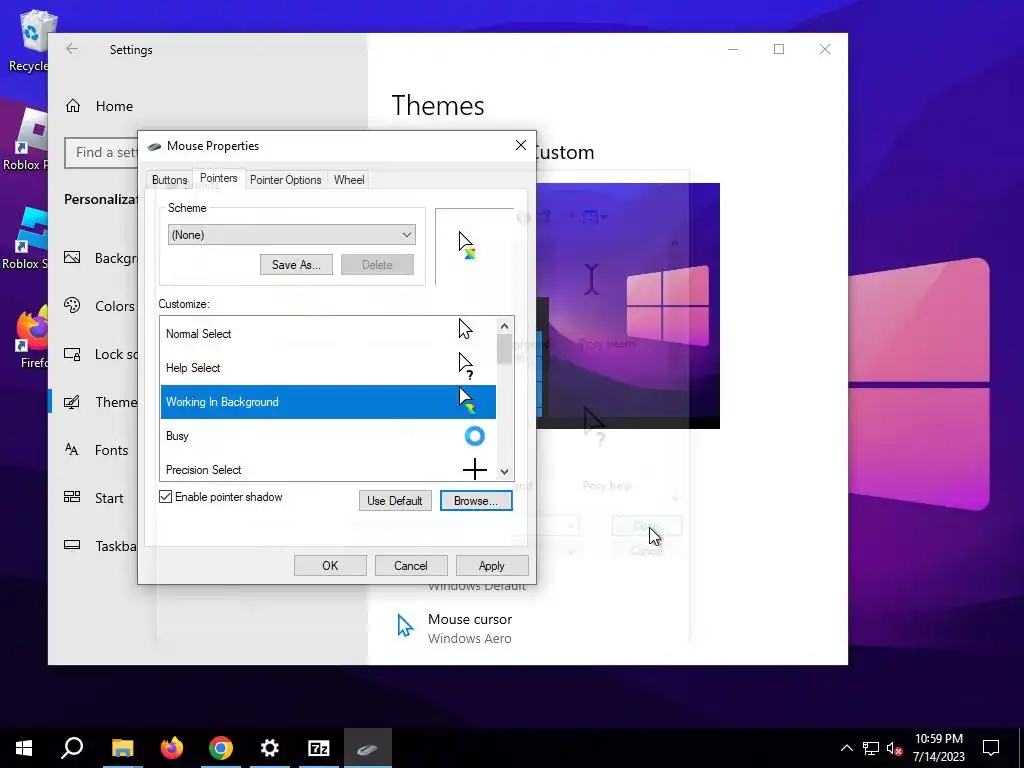1024x768 pixels.
Task: Select Working In Background pointer row
Action: point(328,402)
